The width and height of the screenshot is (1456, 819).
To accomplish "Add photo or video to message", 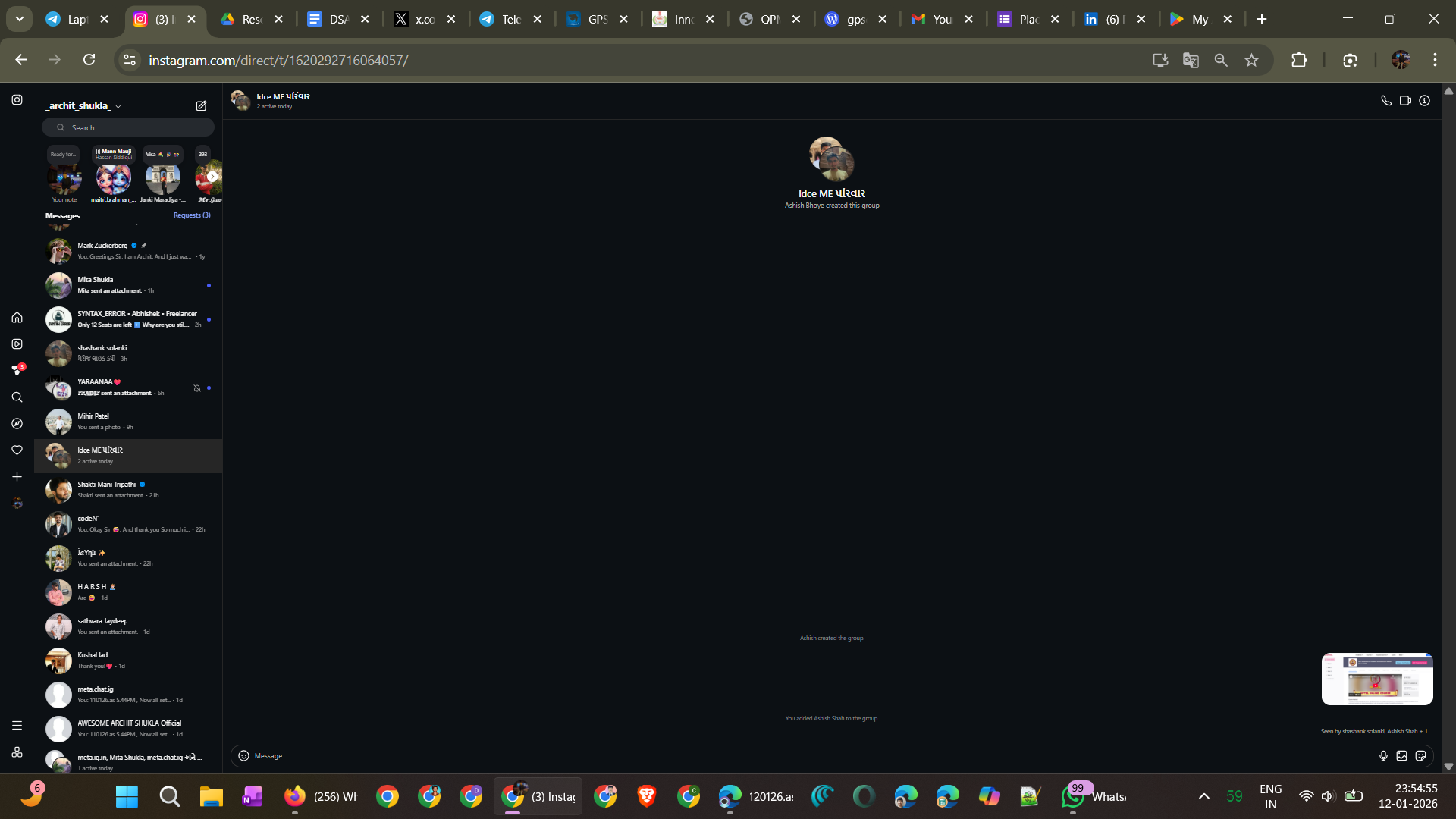I will point(1402,756).
